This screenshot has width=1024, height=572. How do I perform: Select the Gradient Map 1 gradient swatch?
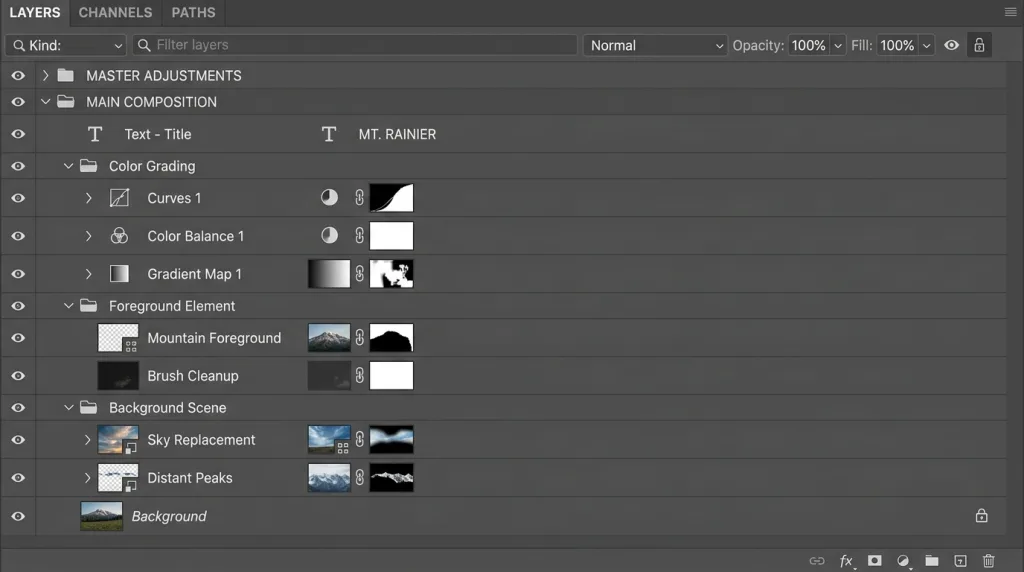[329, 274]
